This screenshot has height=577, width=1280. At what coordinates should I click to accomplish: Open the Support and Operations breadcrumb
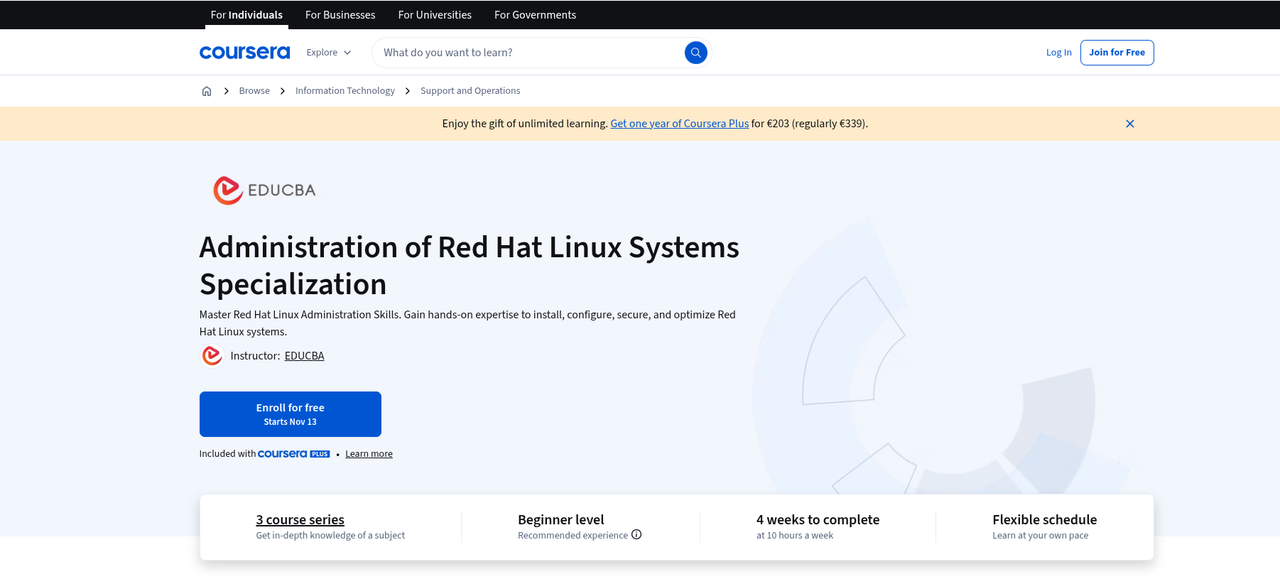(470, 91)
